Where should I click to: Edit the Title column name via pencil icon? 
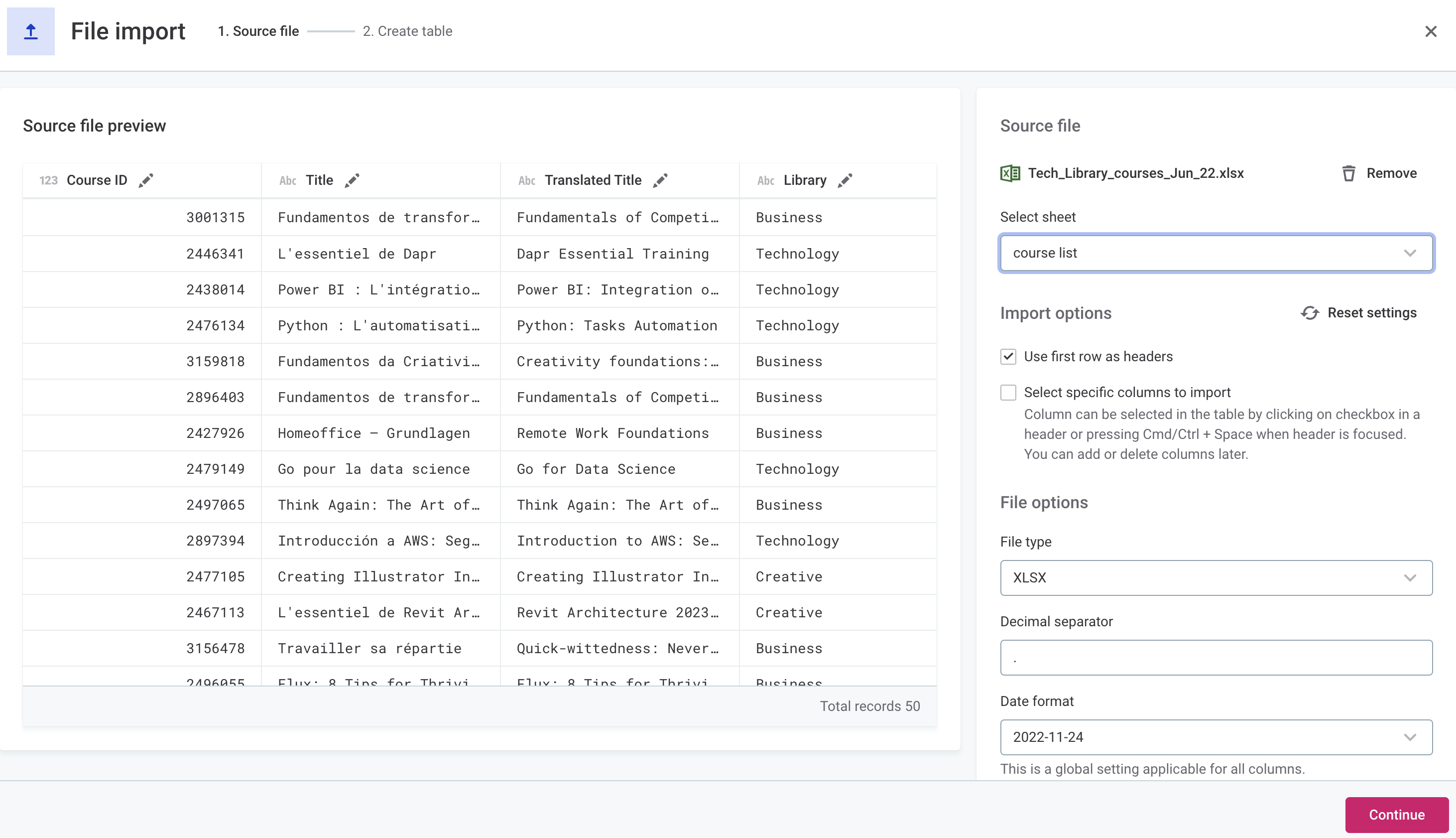pyautogui.click(x=353, y=180)
